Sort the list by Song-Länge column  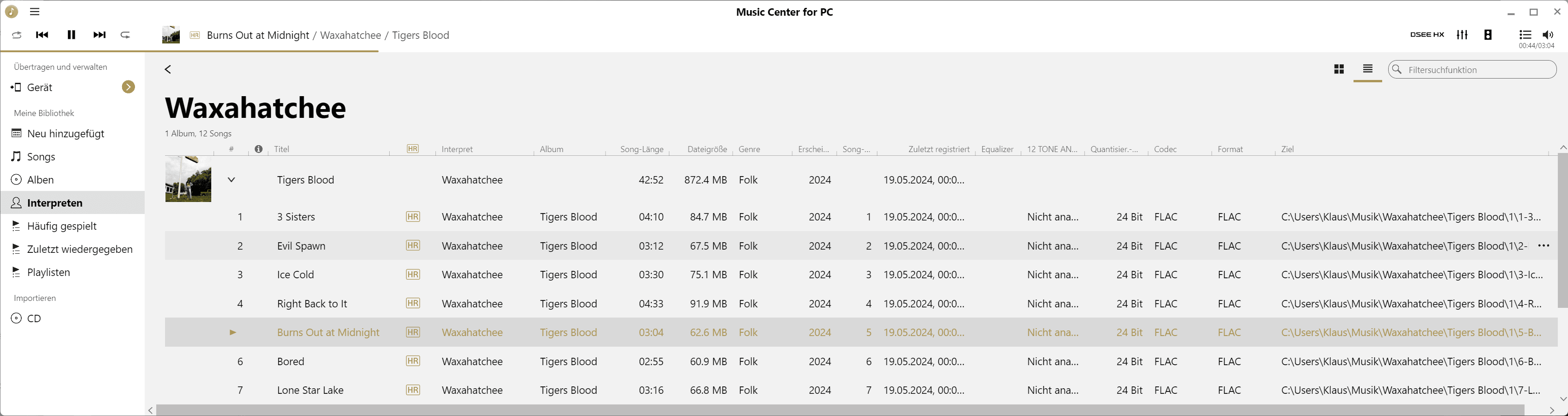pos(641,149)
